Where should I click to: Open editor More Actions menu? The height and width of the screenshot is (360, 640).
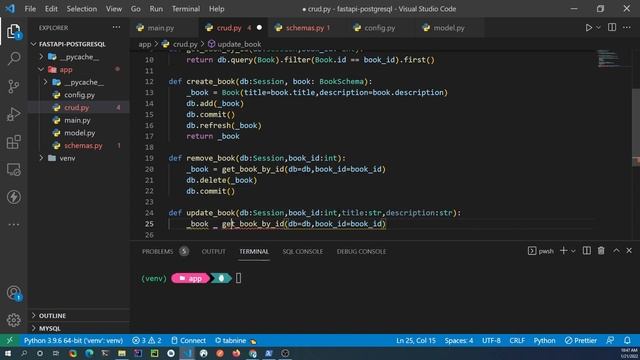click(x=627, y=27)
